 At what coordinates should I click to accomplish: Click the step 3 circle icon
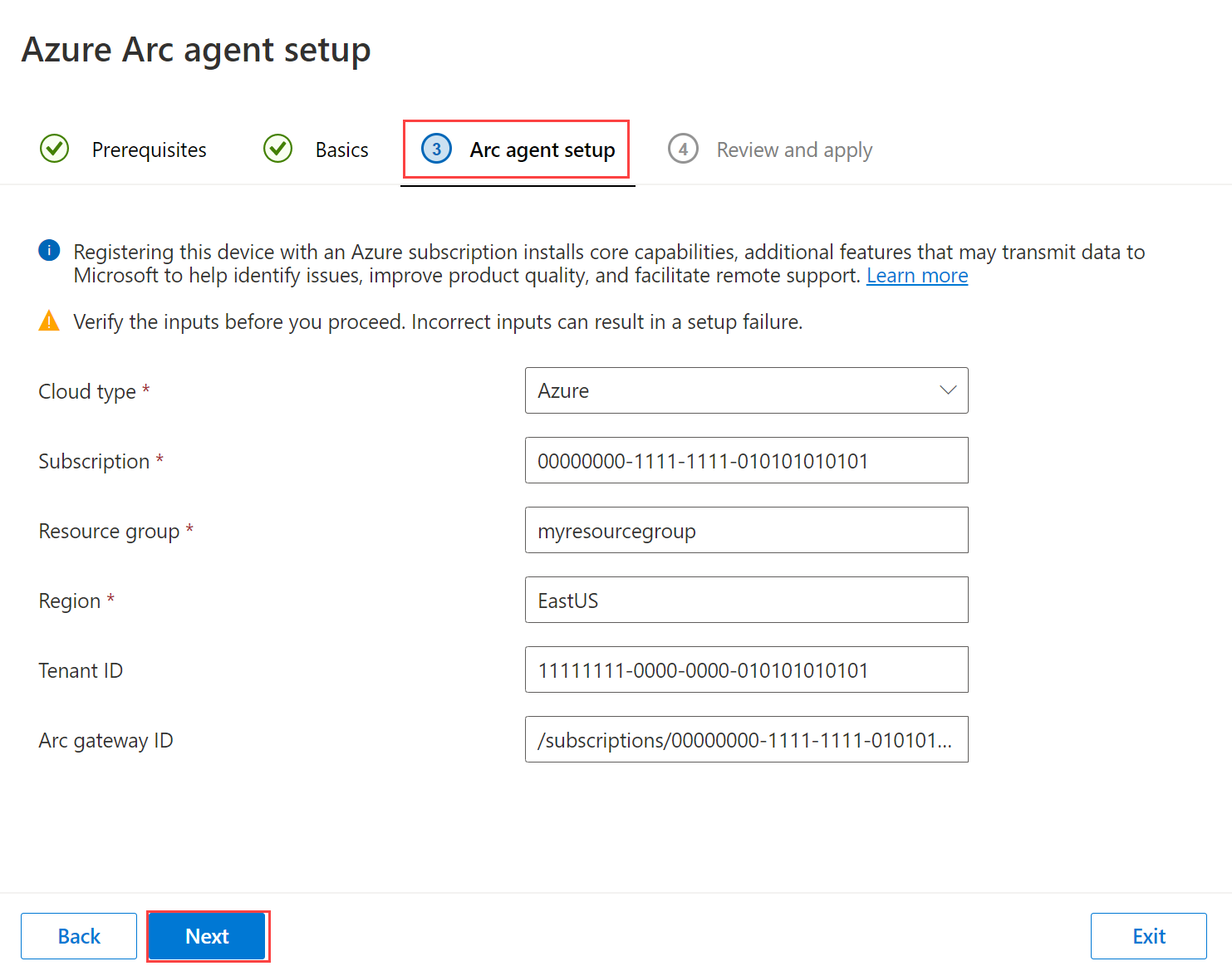click(436, 149)
